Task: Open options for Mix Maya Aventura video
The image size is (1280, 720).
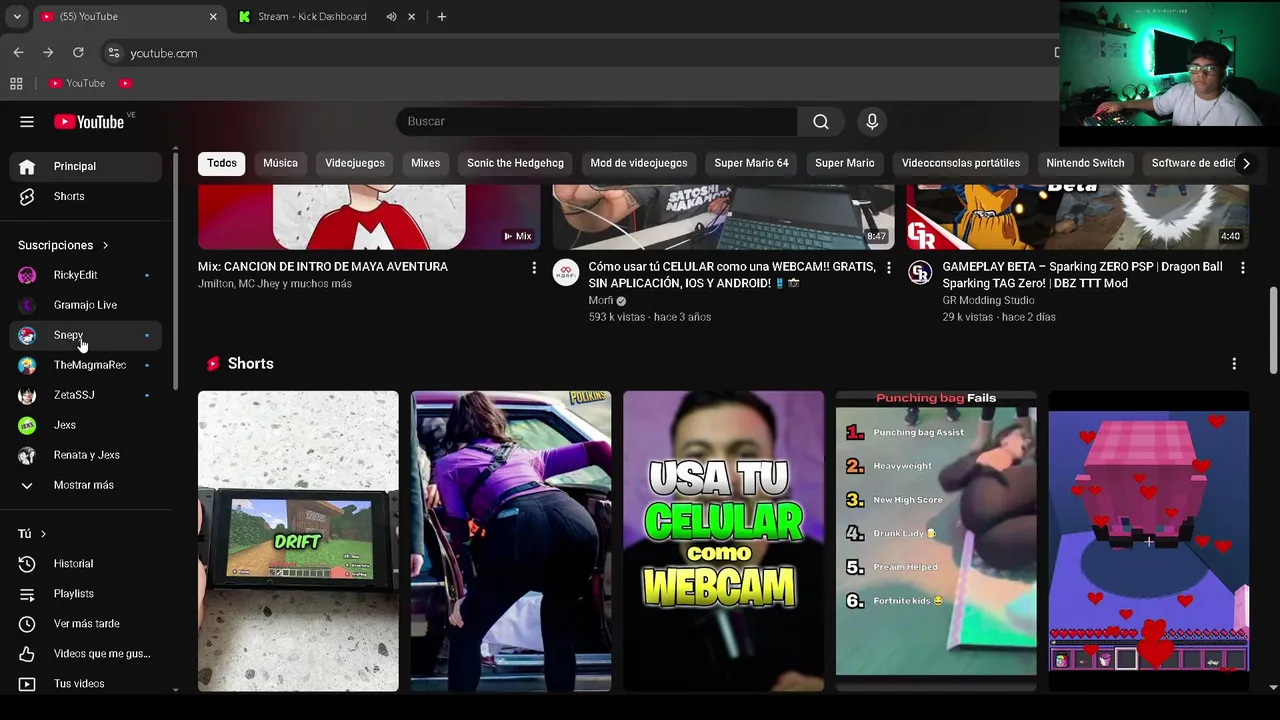Action: pyautogui.click(x=534, y=268)
